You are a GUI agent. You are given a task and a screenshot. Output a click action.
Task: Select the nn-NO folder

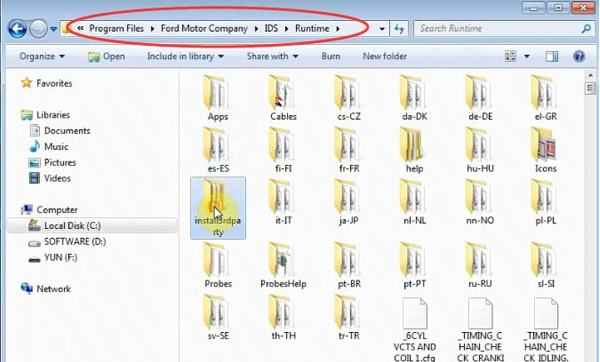click(480, 202)
